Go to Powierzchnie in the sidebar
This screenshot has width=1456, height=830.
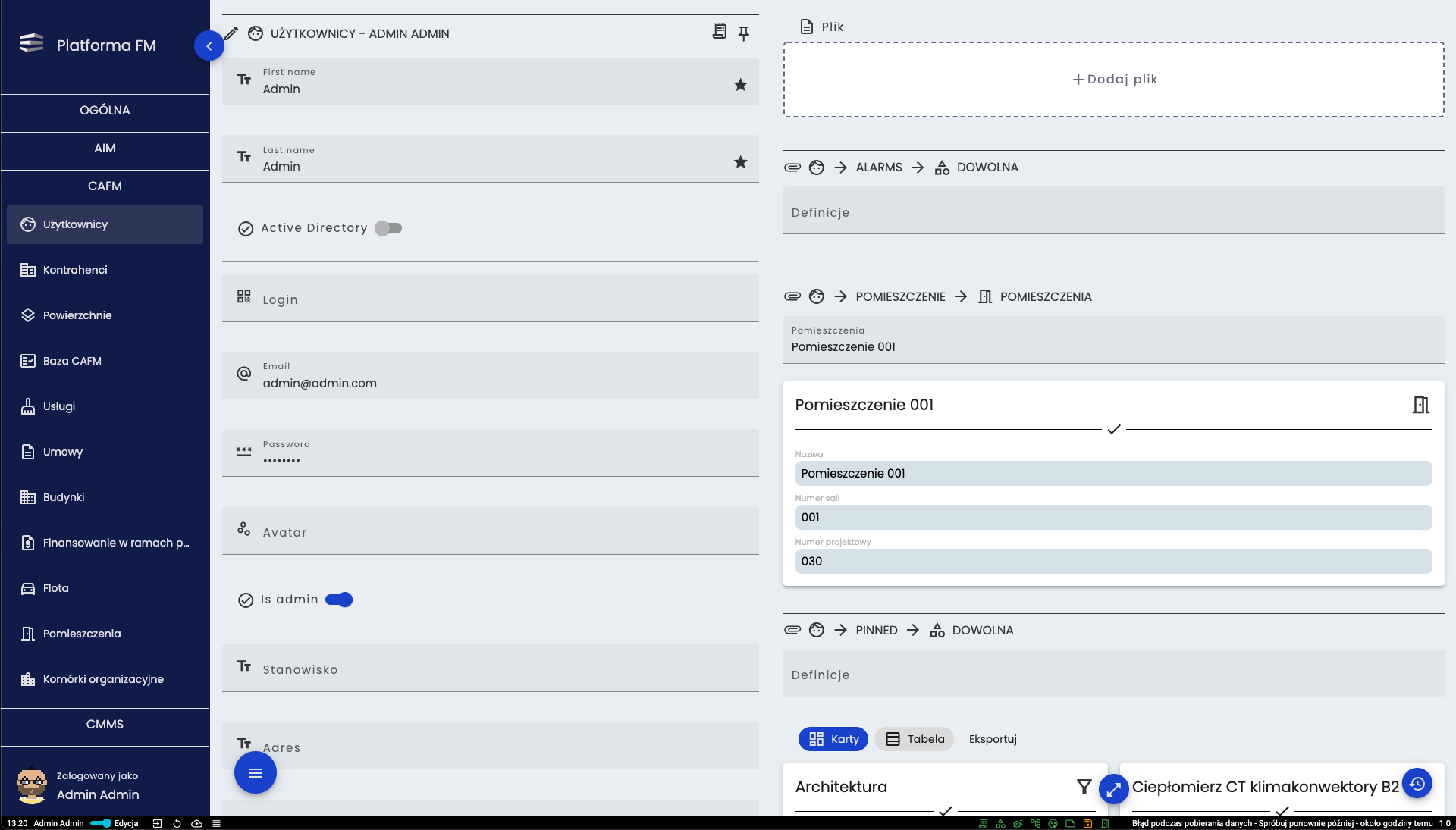click(105, 315)
